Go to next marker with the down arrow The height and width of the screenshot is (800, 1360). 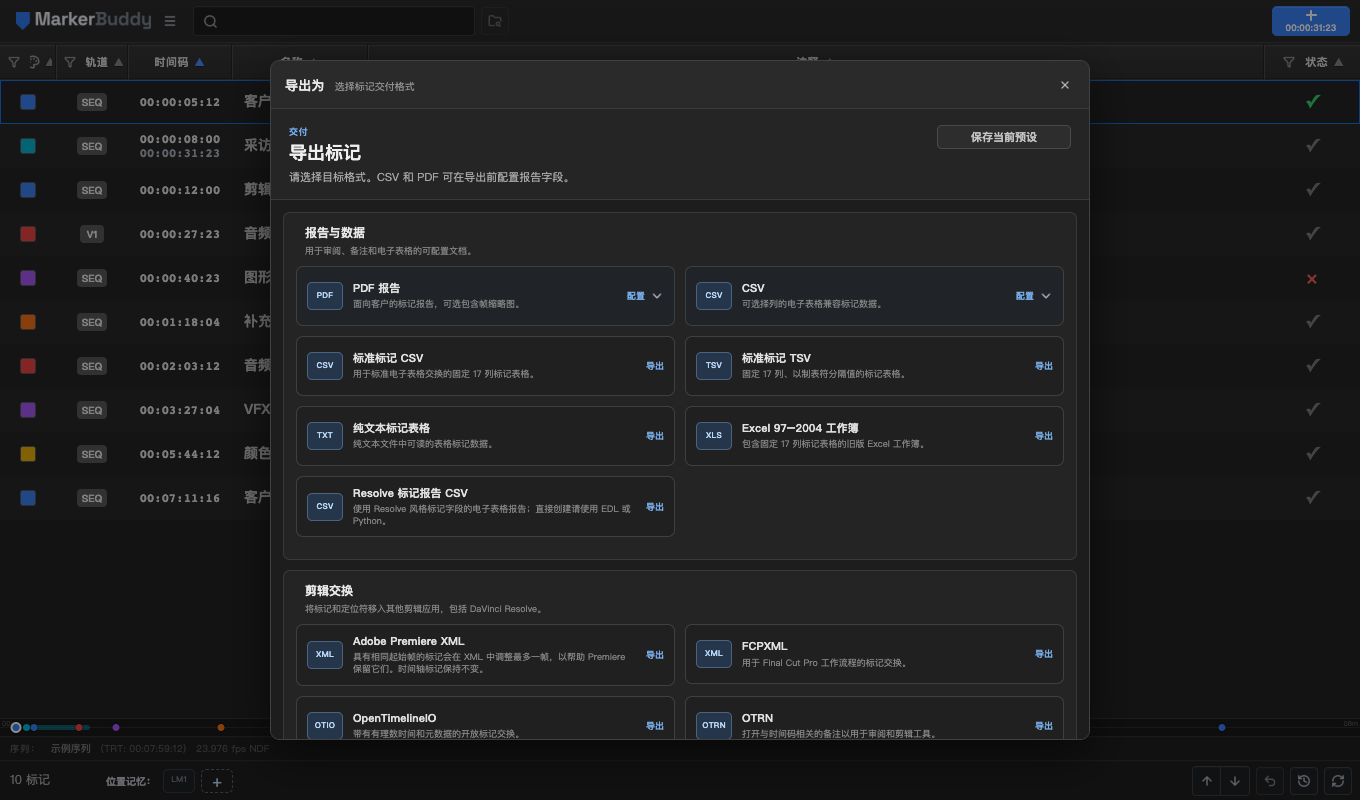[1235, 781]
